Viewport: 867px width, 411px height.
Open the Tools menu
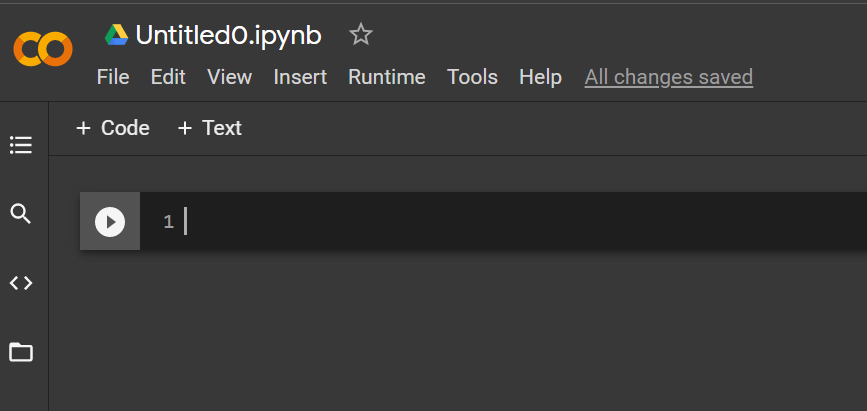coord(472,77)
